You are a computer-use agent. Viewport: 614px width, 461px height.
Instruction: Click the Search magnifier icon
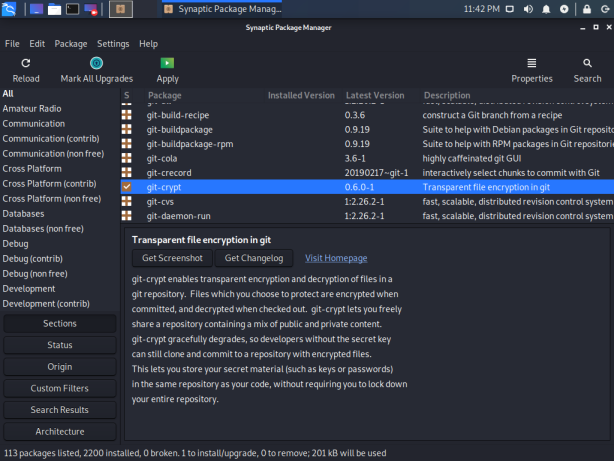click(x=587, y=63)
